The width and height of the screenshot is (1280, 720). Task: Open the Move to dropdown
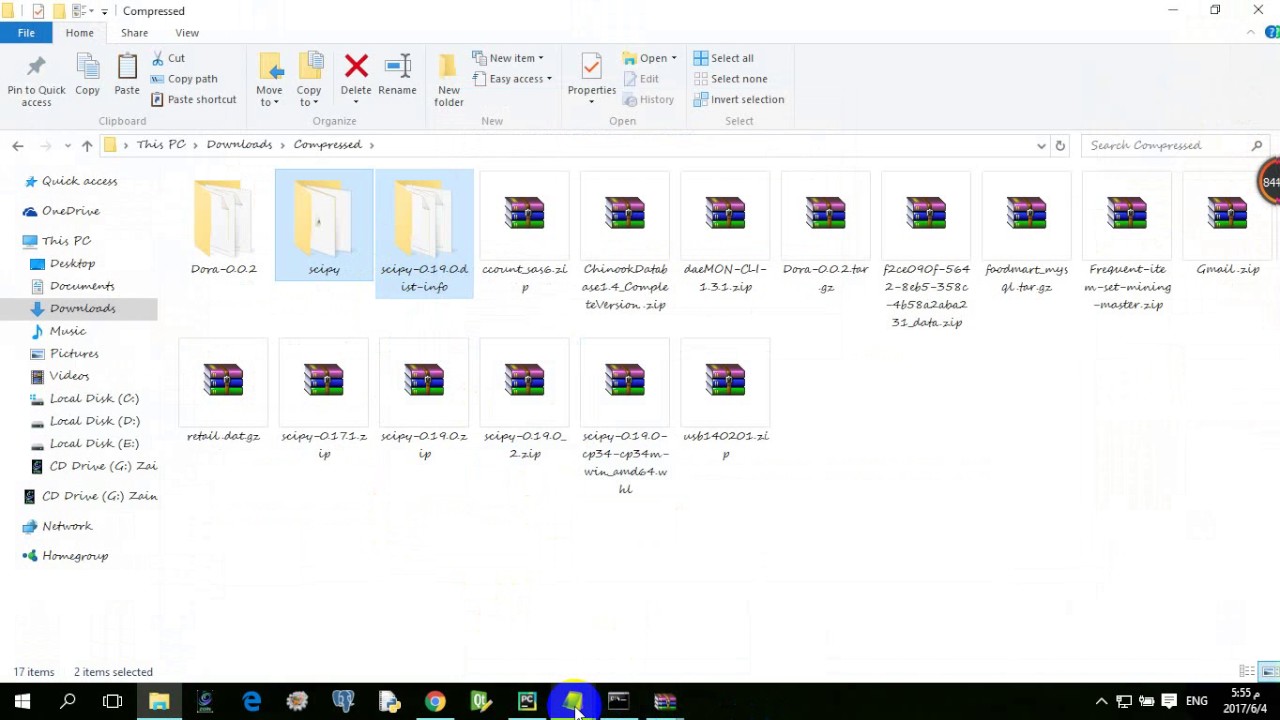(x=269, y=96)
